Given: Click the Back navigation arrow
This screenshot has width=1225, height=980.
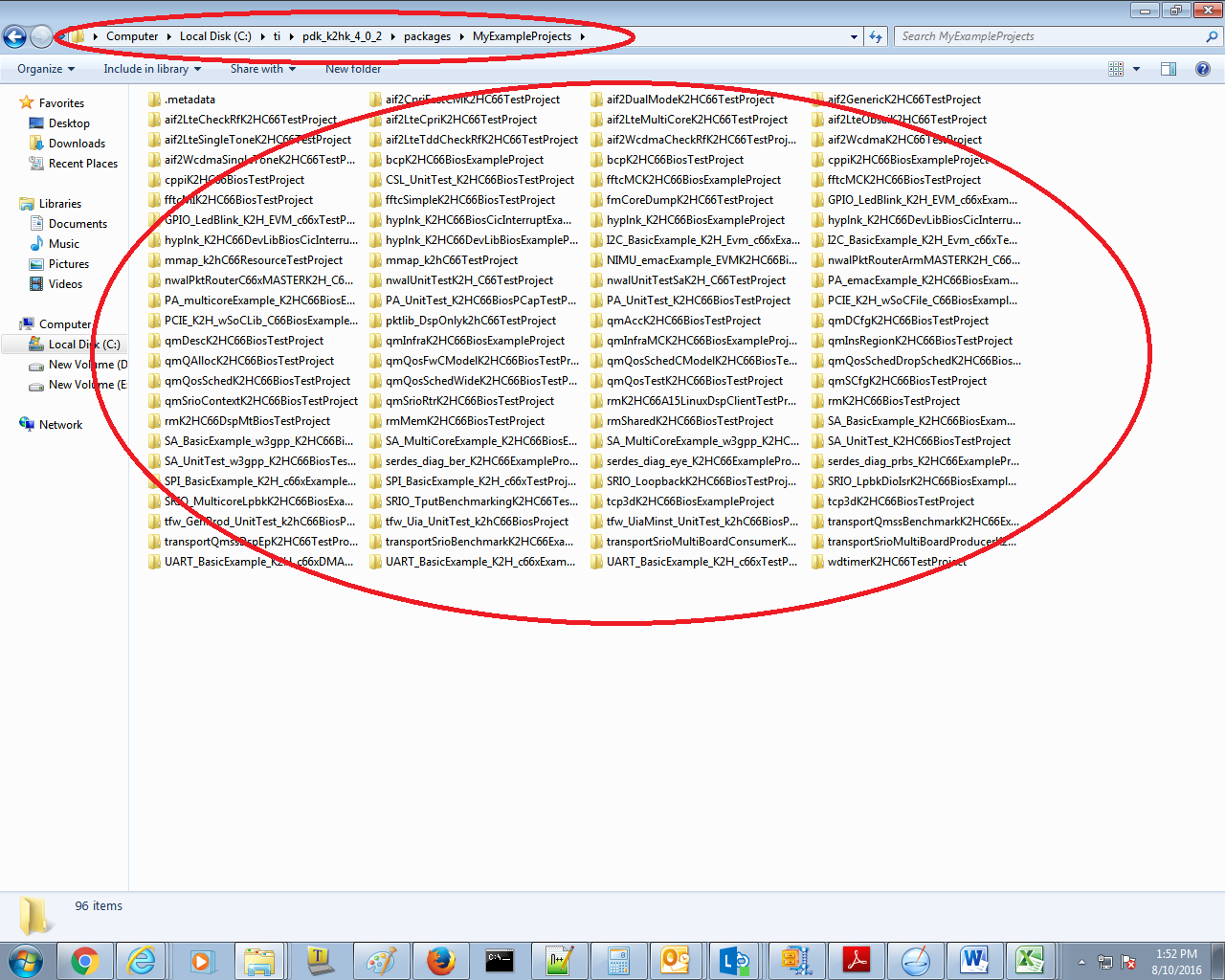Looking at the screenshot, I should 14,36.
